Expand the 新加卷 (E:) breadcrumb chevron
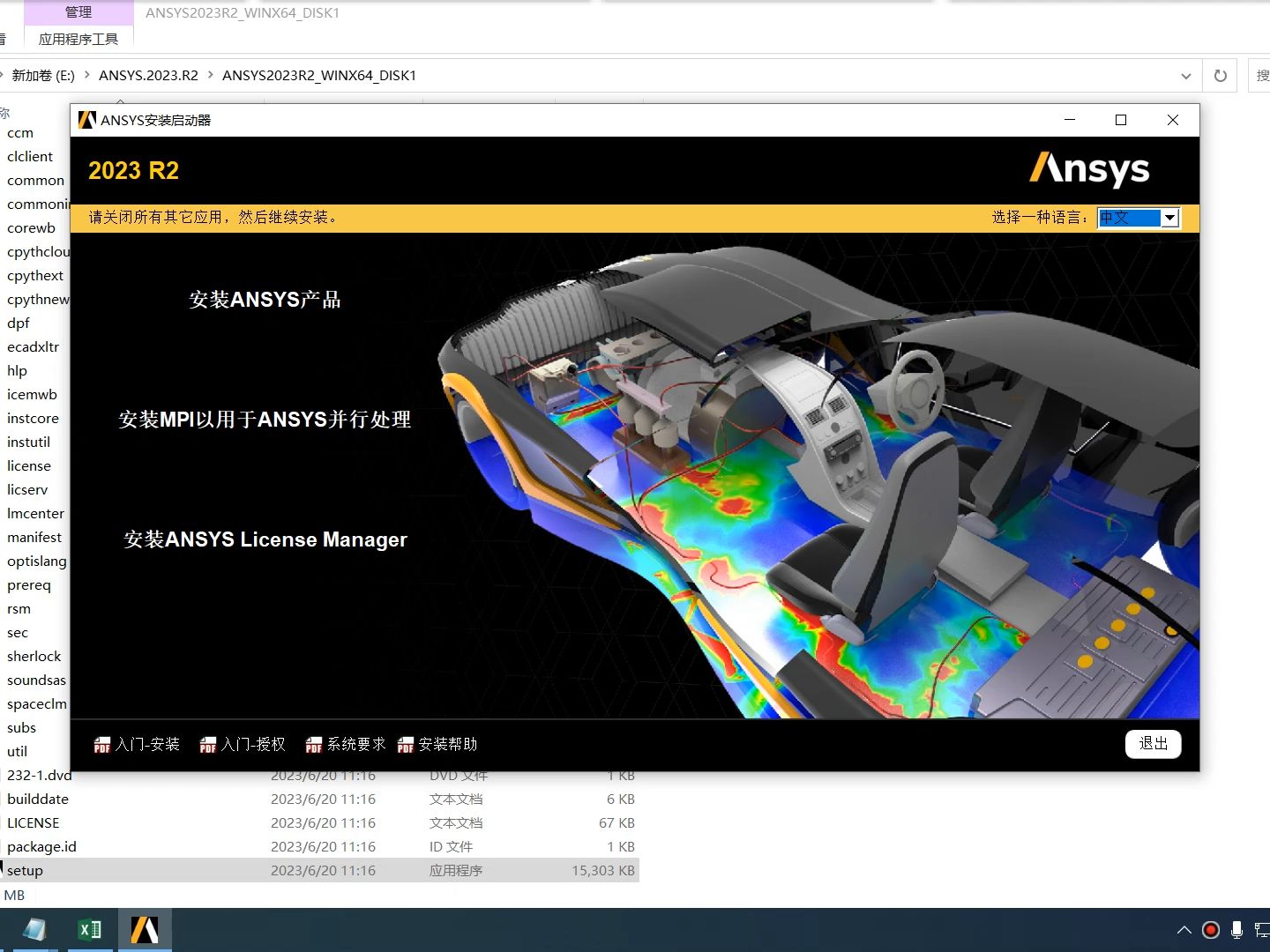The width and height of the screenshot is (1270, 952). (86, 76)
